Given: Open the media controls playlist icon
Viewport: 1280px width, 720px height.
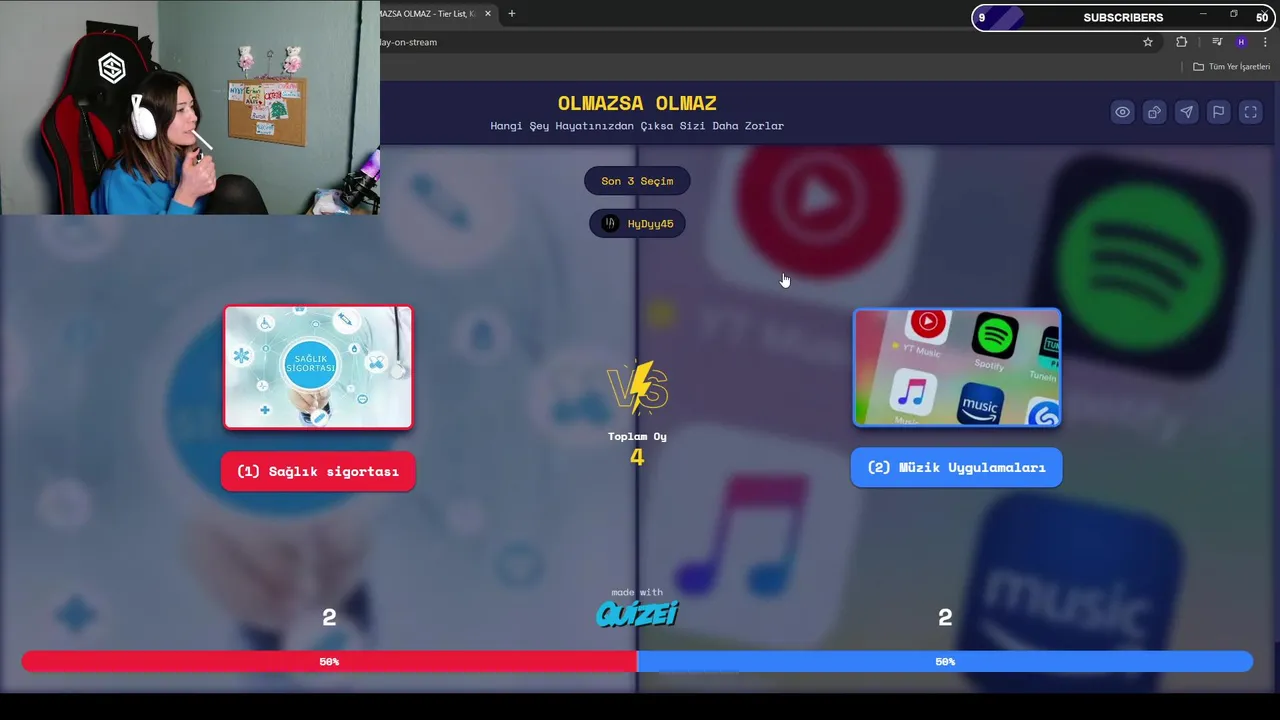Looking at the screenshot, I should [1216, 42].
